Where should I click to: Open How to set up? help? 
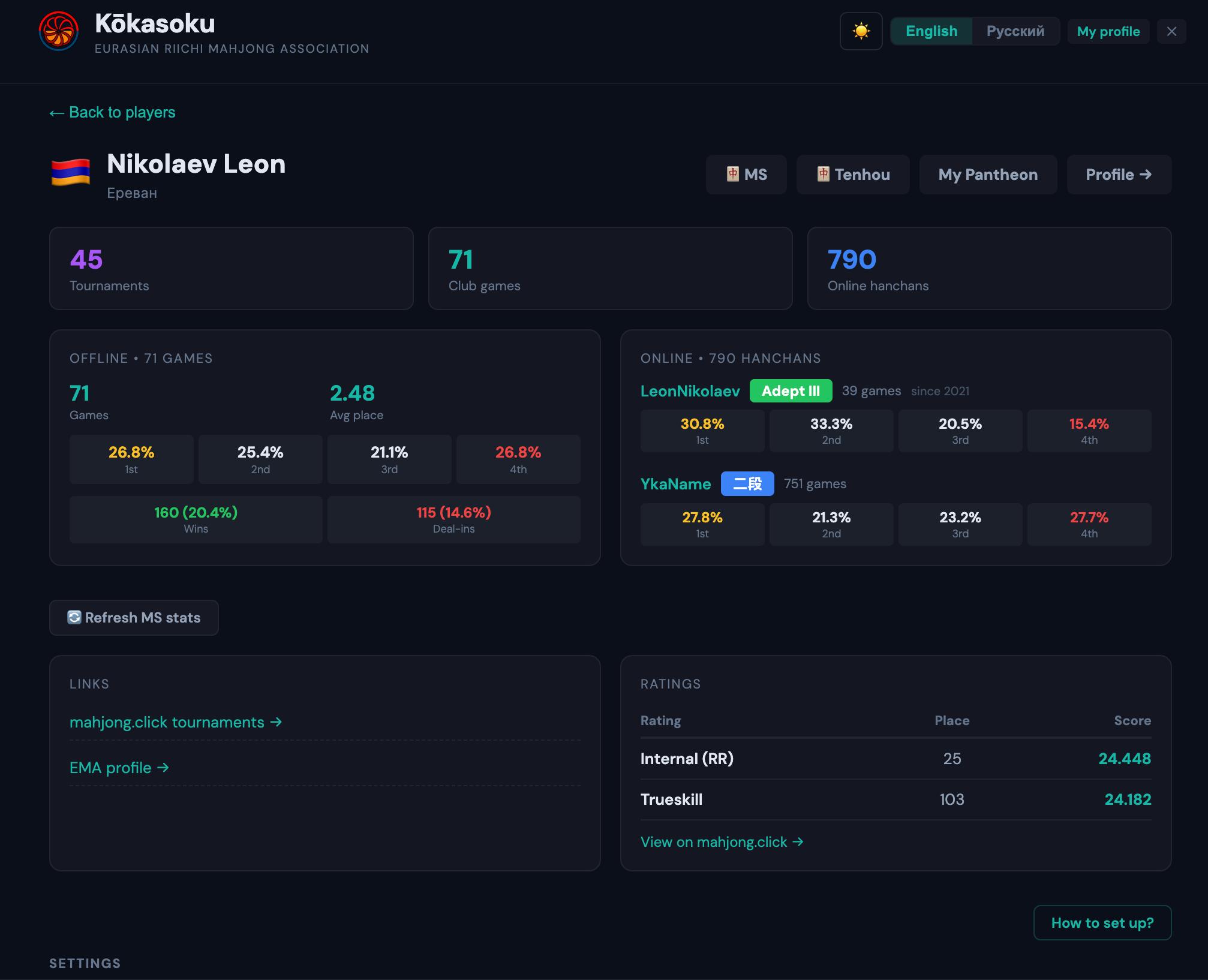point(1102,922)
